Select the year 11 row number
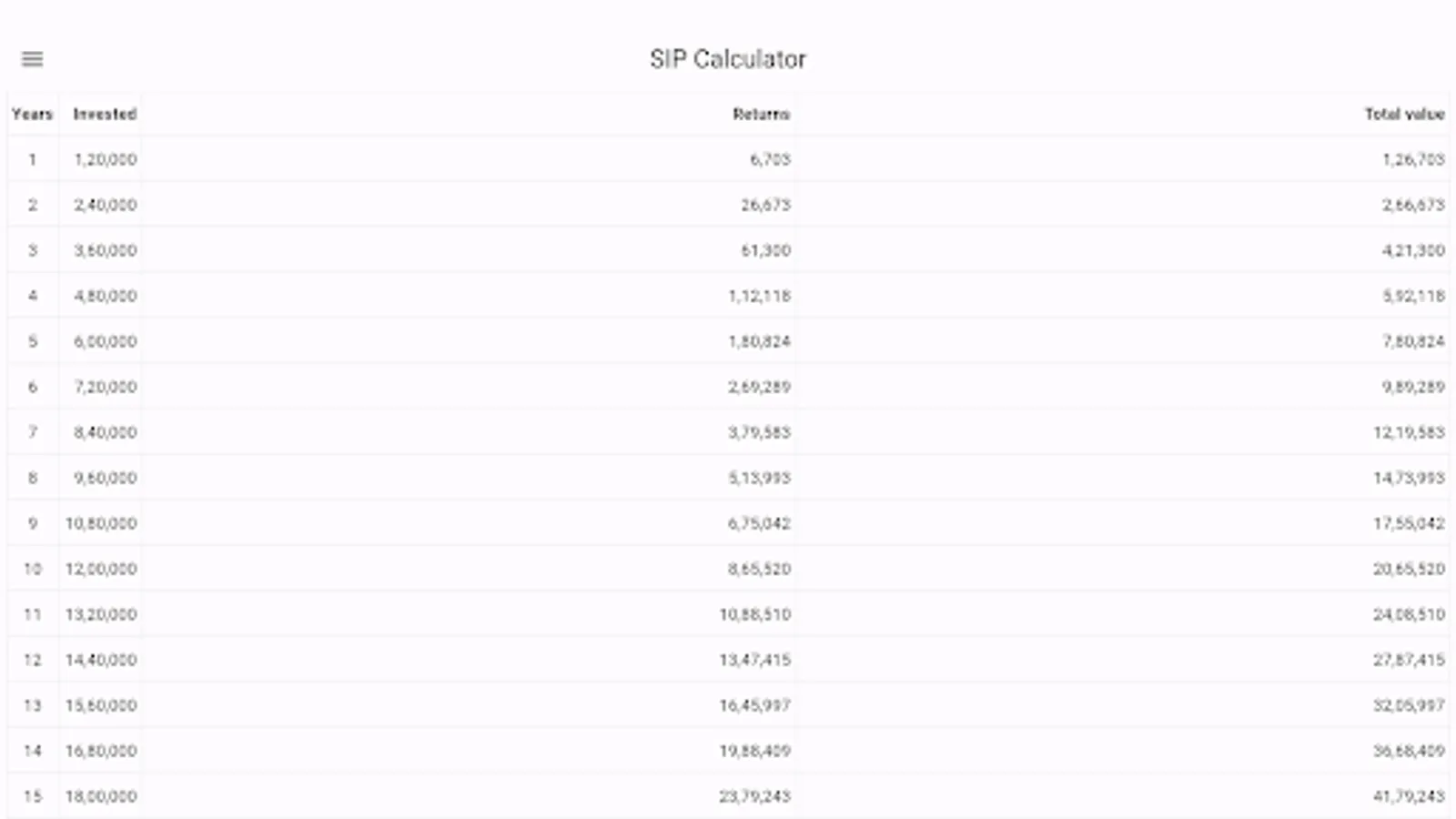This screenshot has height=819, width=1456. click(32, 614)
